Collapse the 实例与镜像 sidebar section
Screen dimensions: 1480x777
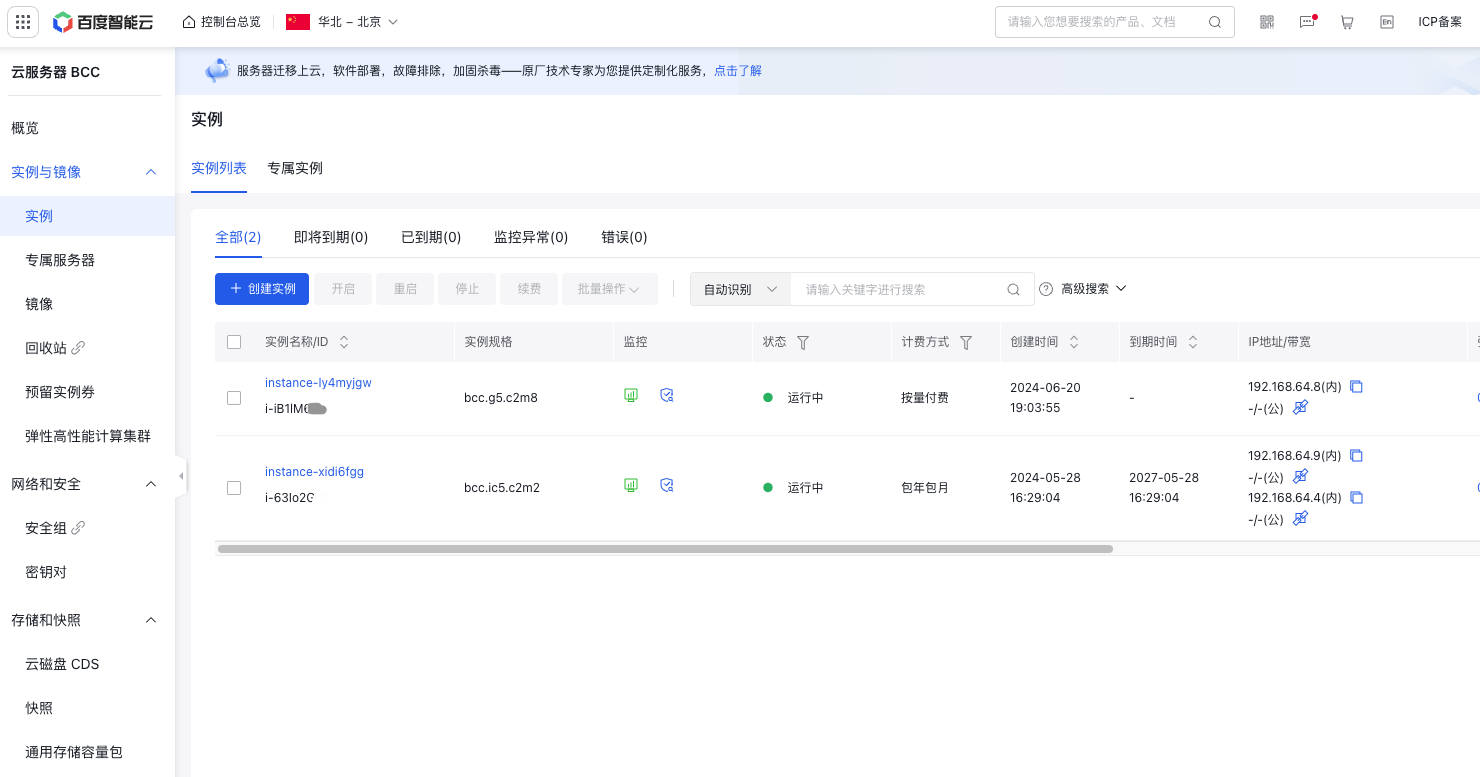pos(151,172)
